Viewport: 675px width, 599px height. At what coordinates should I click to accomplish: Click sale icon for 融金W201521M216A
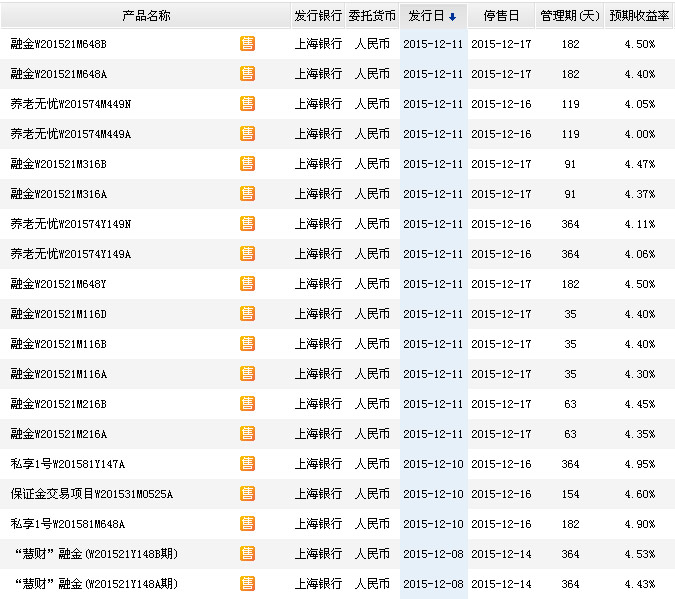point(248,434)
